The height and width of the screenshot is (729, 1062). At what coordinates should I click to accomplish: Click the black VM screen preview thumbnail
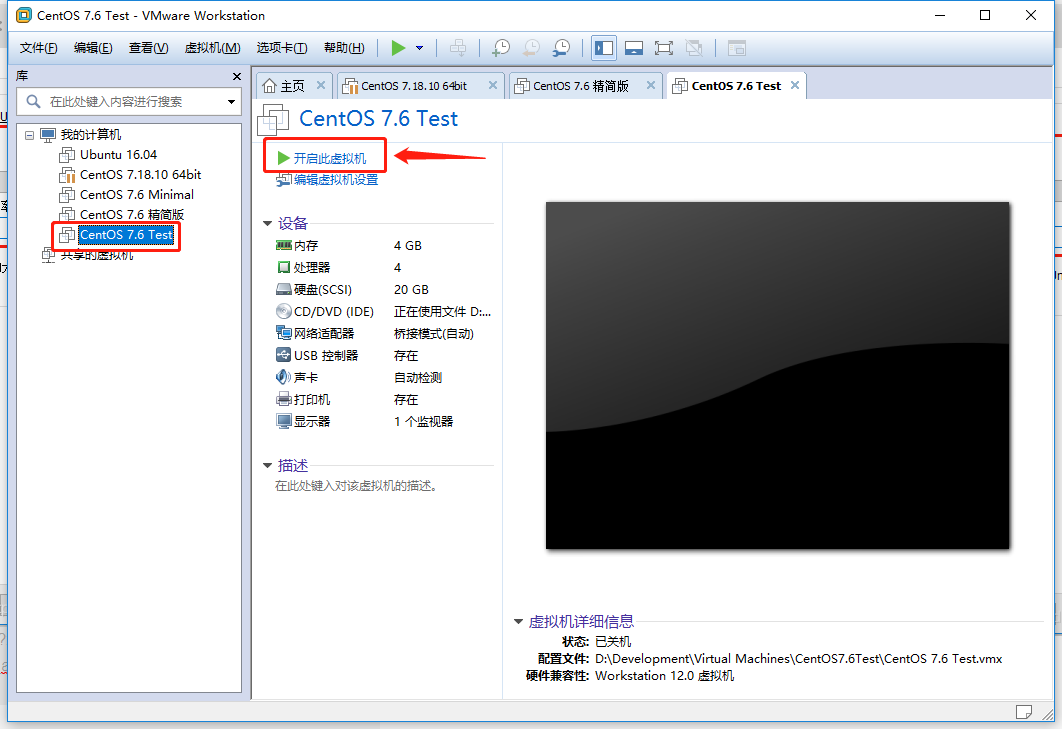[778, 375]
